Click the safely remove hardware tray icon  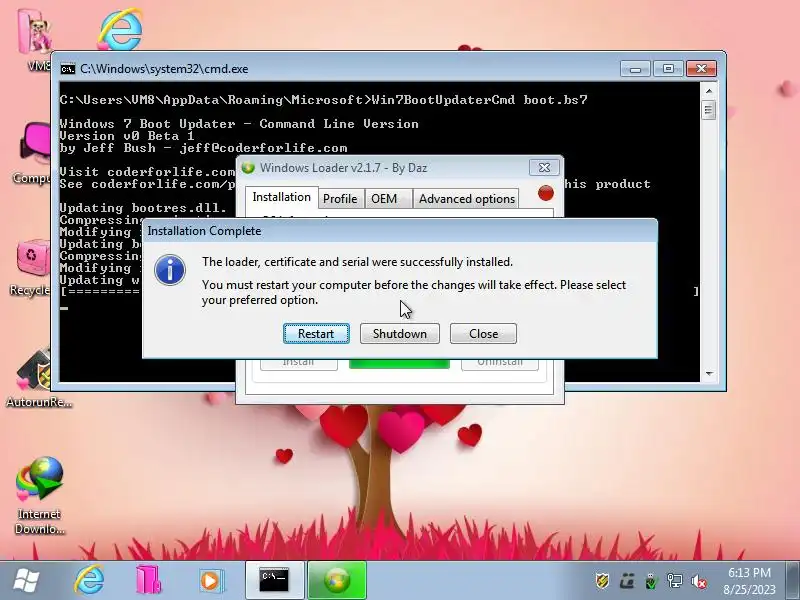coord(651,581)
